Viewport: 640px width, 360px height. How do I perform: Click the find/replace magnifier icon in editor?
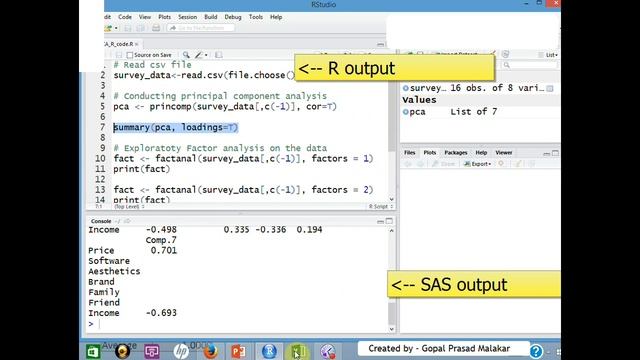(186, 55)
